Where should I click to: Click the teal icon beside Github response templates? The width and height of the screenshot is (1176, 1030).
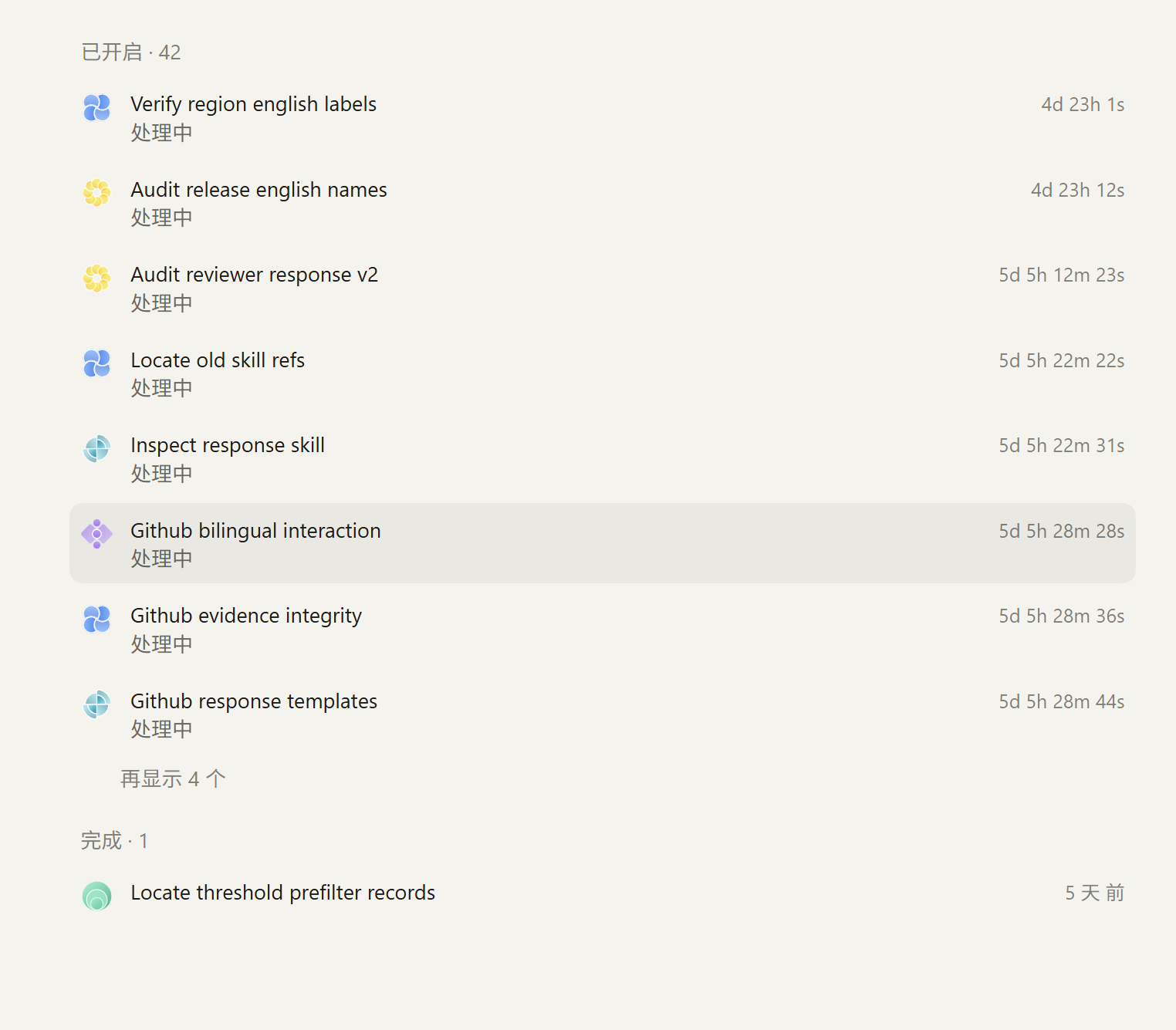point(96,704)
